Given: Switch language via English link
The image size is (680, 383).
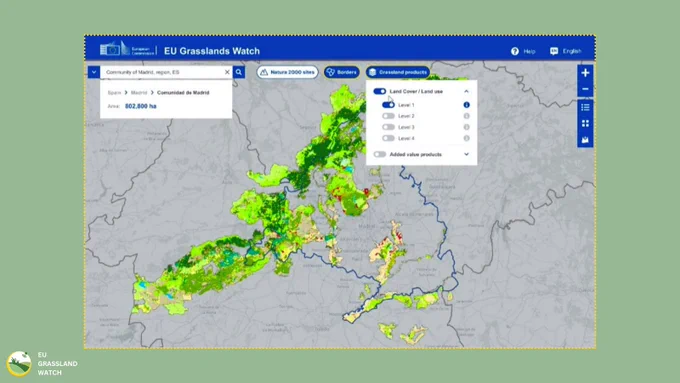Looking at the screenshot, I should pos(572,51).
